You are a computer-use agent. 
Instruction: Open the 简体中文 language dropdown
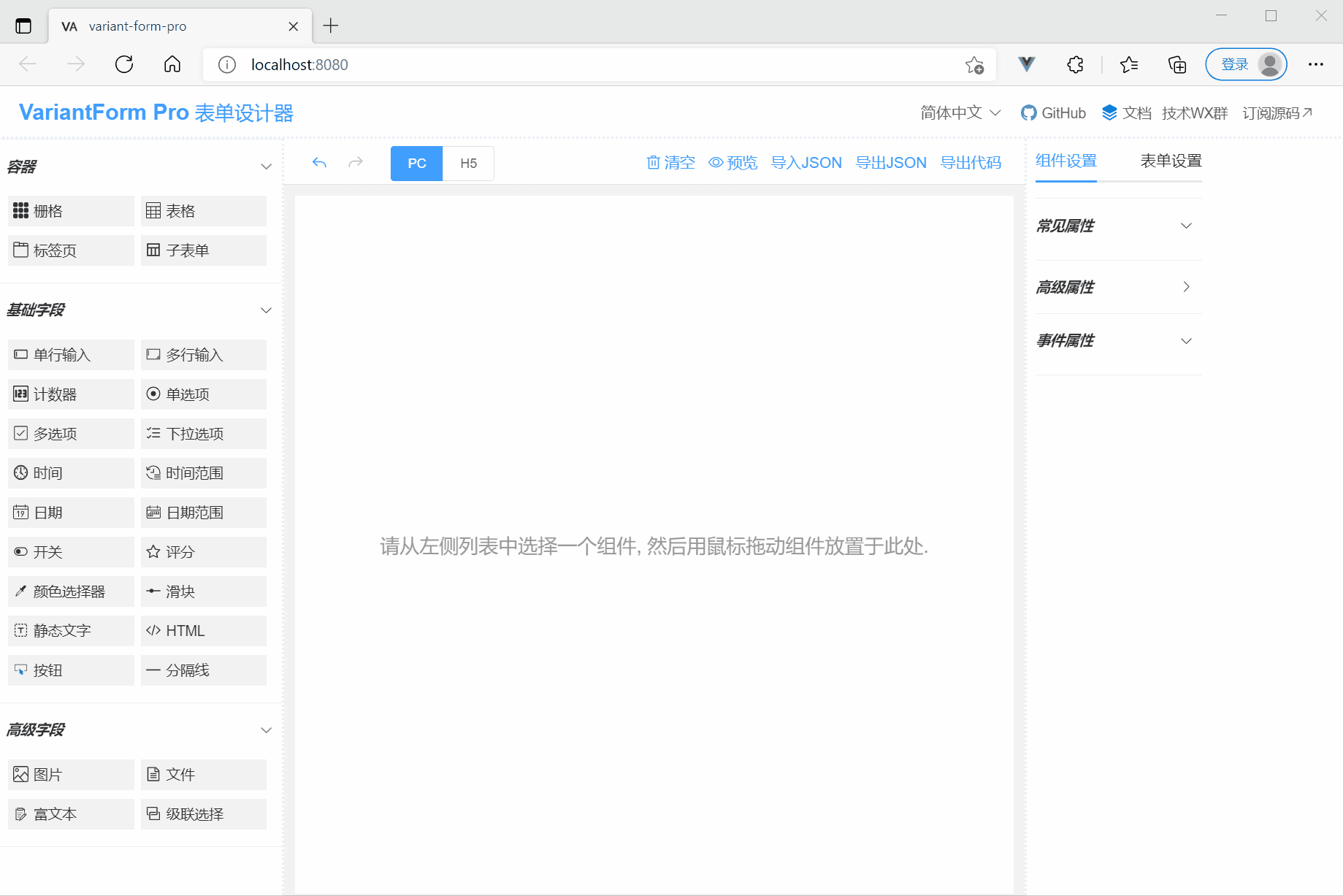960,113
